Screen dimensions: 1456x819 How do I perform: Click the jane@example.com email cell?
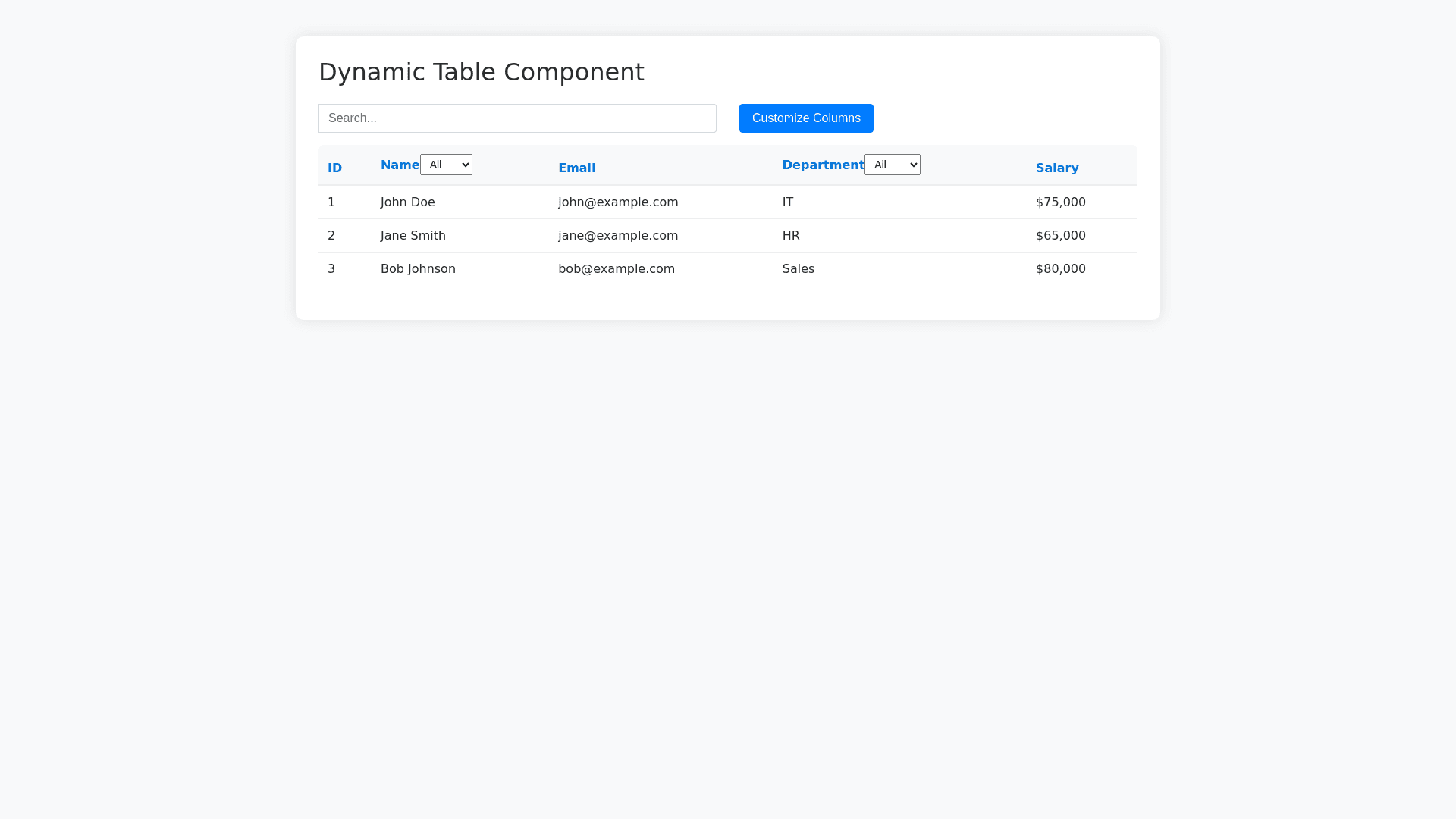pyautogui.click(x=618, y=236)
